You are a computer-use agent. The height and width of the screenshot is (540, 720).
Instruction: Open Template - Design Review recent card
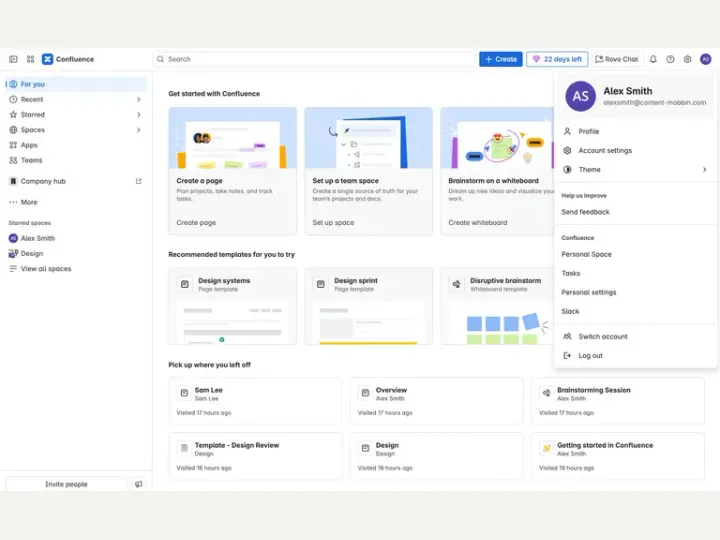coord(255,456)
